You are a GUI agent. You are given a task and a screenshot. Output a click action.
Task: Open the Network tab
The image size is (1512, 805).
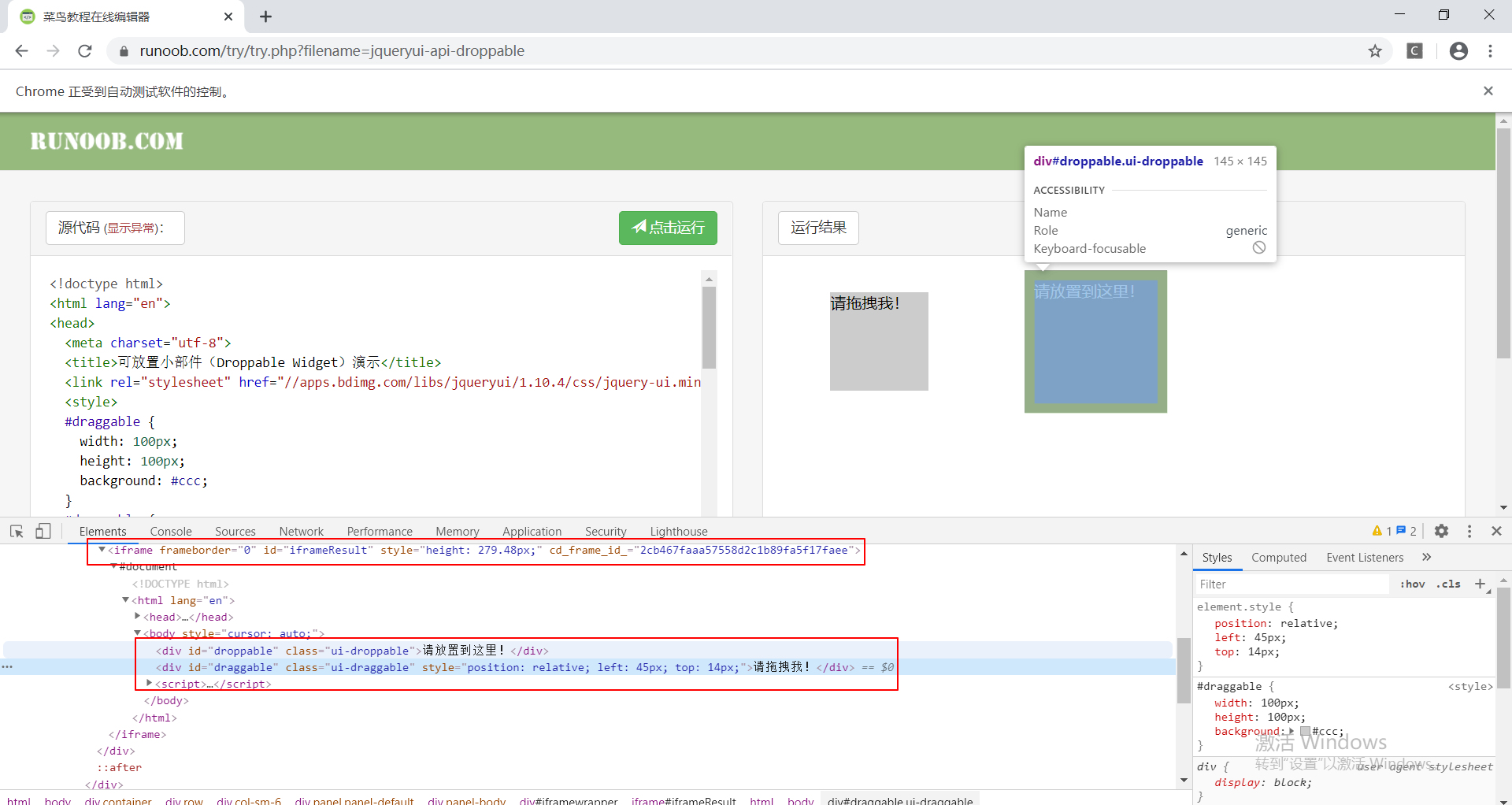[301, 532]
